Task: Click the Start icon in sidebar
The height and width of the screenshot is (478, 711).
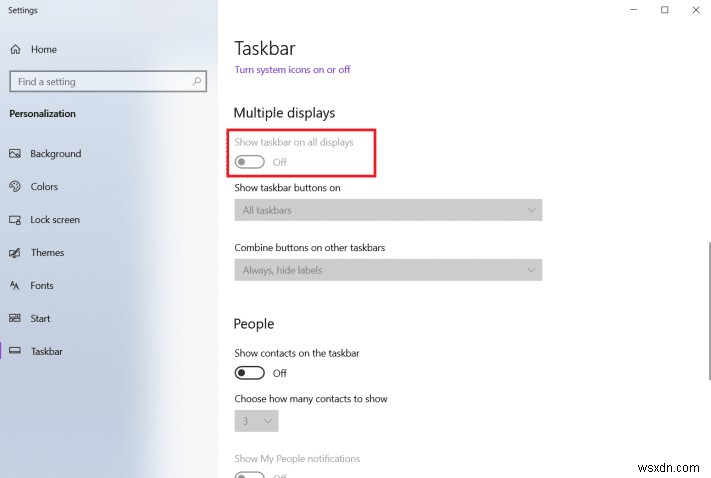Action: click(15, 319)
